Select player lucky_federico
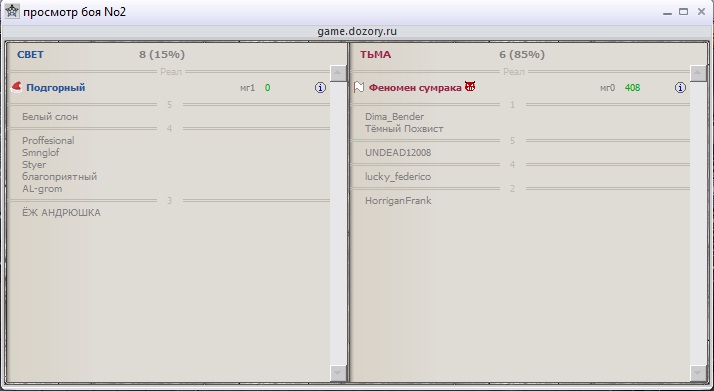 [398, 177]
